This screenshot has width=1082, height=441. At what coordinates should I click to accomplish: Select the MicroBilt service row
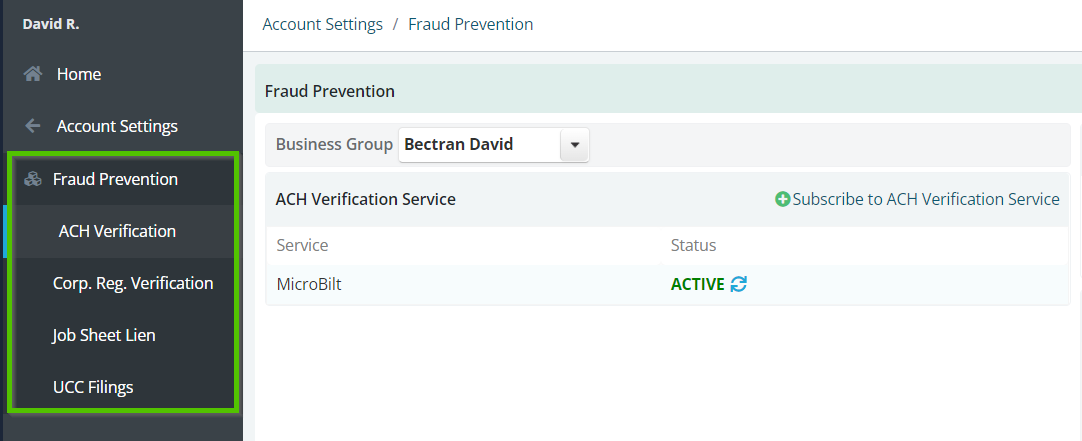(667, 284)
